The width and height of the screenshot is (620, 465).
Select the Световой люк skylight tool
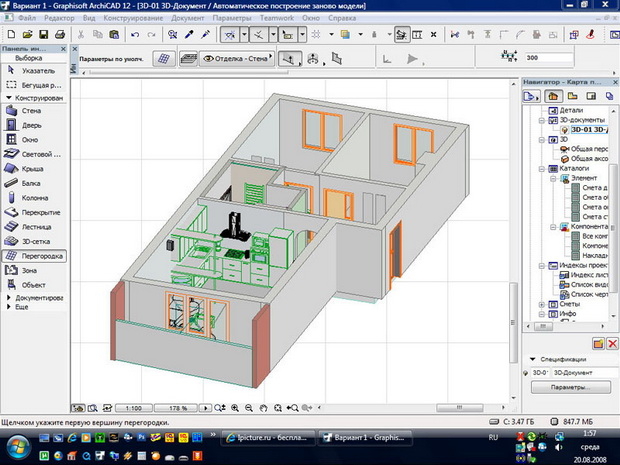pos(34,154)
